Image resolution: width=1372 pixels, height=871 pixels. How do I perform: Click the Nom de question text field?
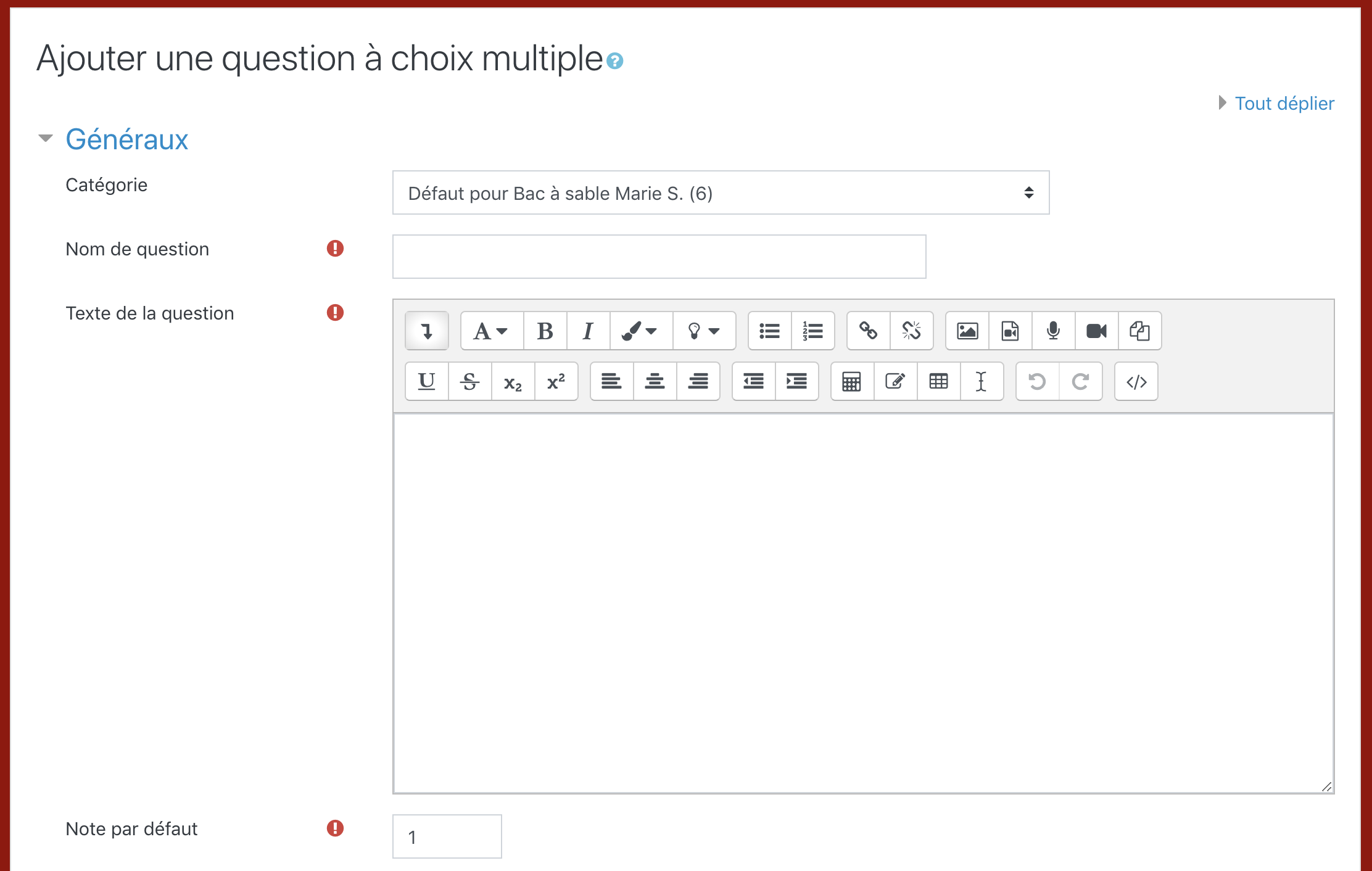659,257
